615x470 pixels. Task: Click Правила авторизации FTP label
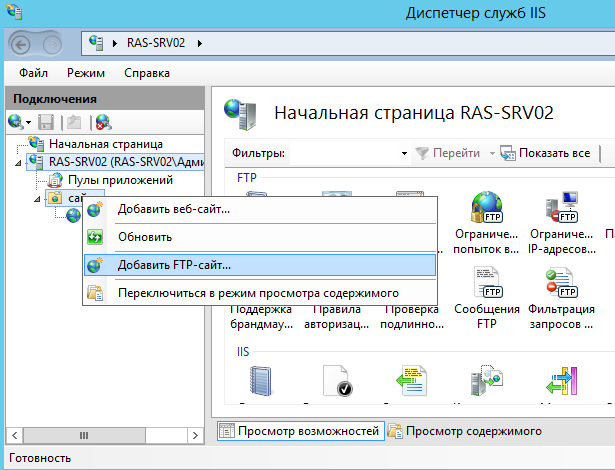[337, 317]
